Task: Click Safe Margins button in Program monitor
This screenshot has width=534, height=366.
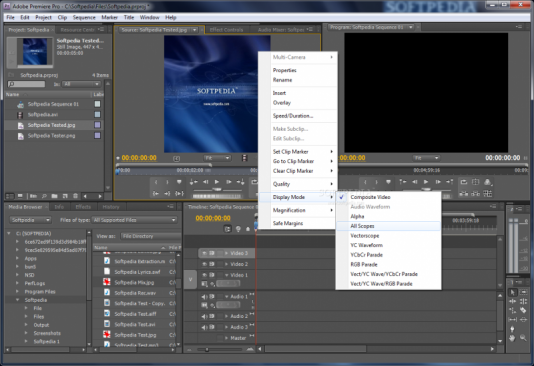Action: coord(475,182)
